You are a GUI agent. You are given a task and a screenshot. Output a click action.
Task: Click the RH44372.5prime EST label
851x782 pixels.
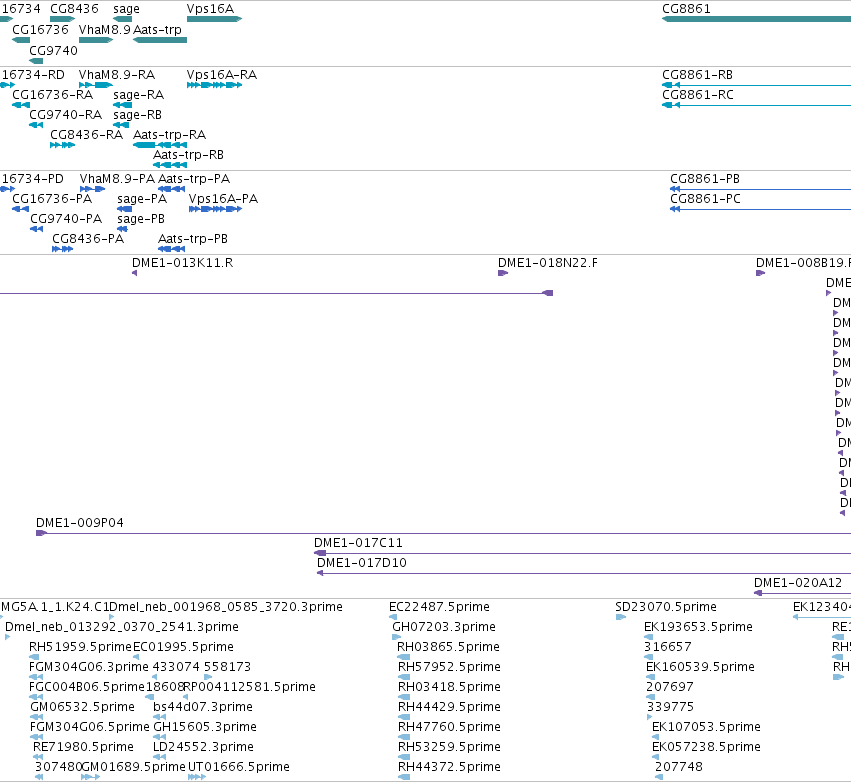coord(449,767)
